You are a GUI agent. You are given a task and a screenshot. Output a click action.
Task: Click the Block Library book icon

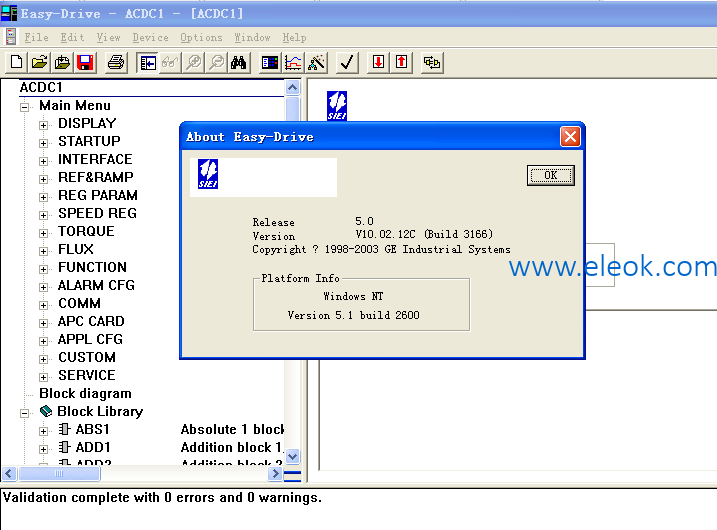(46, 411)
